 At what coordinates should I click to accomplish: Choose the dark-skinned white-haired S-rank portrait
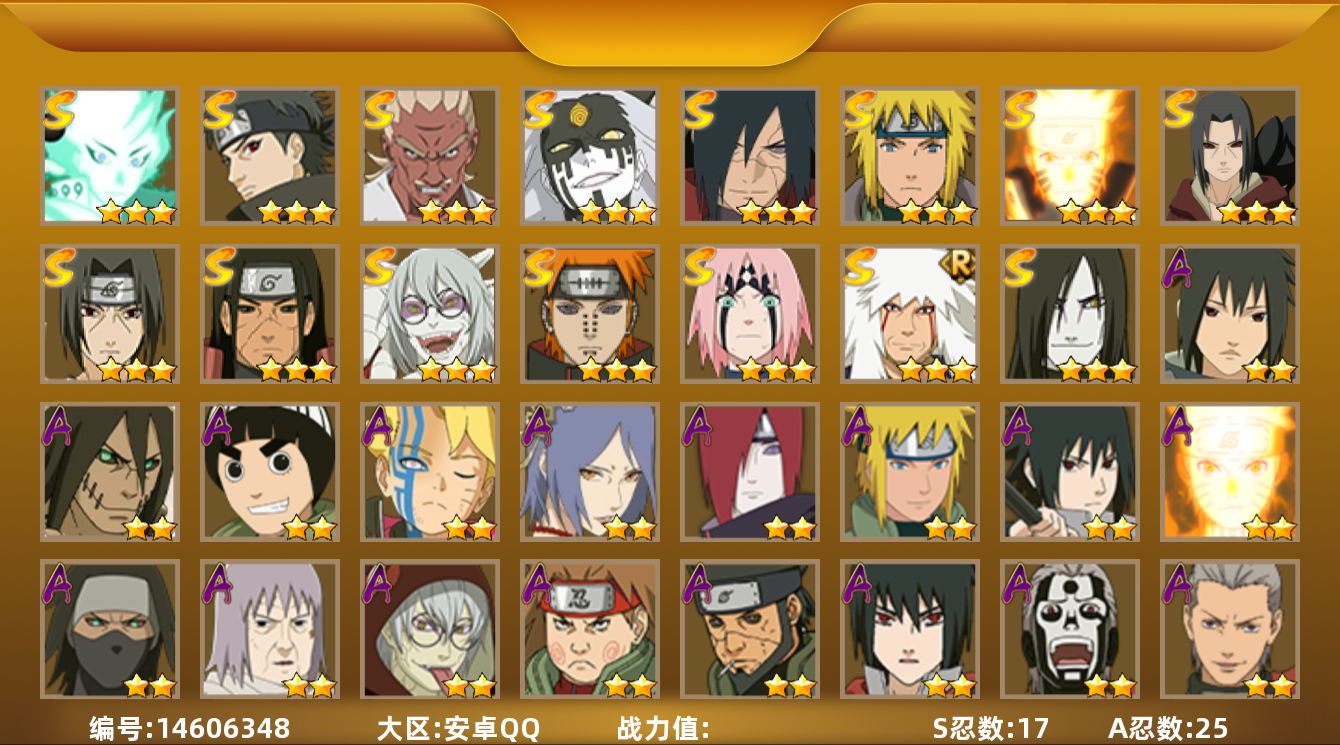coord(430,156)
